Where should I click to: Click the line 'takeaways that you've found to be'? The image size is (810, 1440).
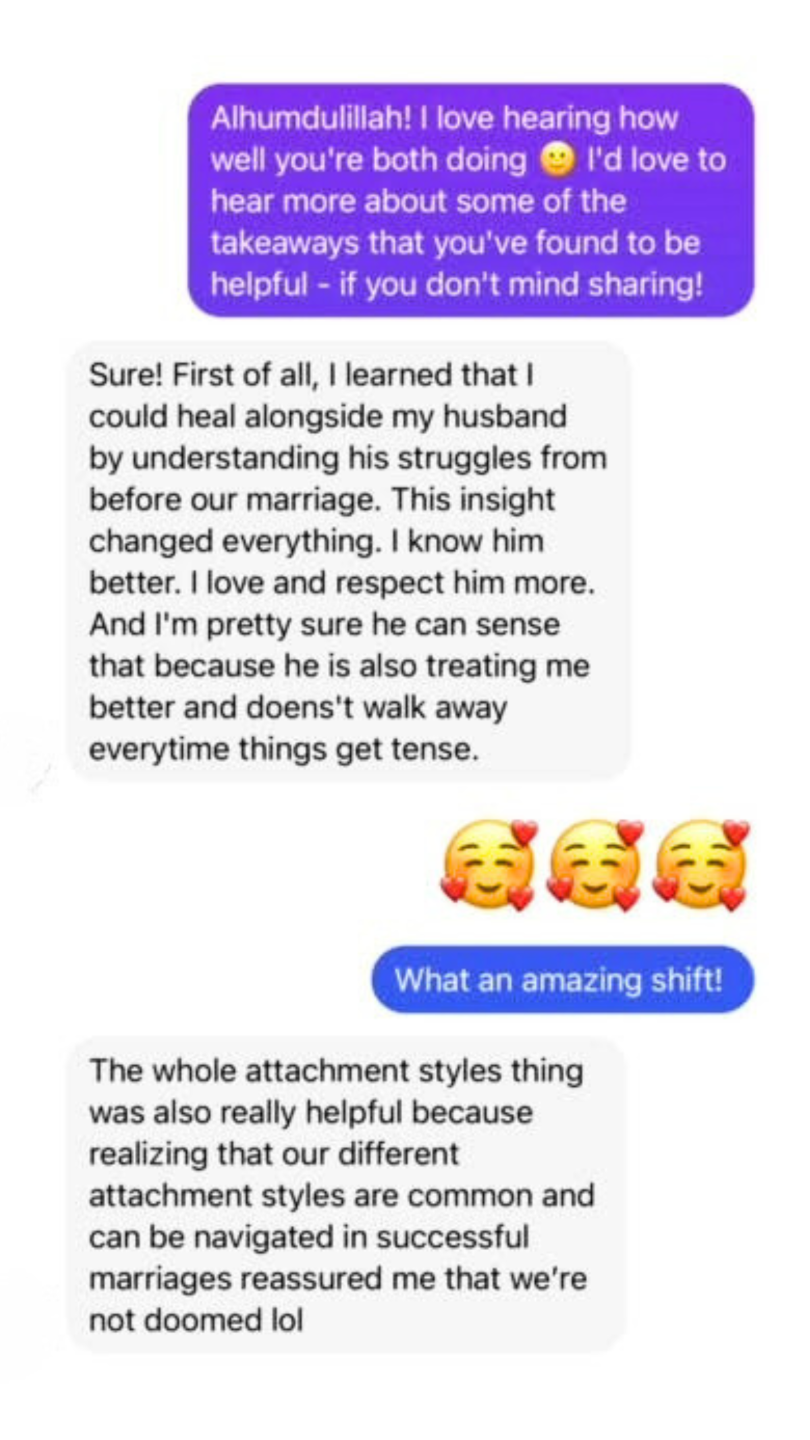click(x=456, y=242)
